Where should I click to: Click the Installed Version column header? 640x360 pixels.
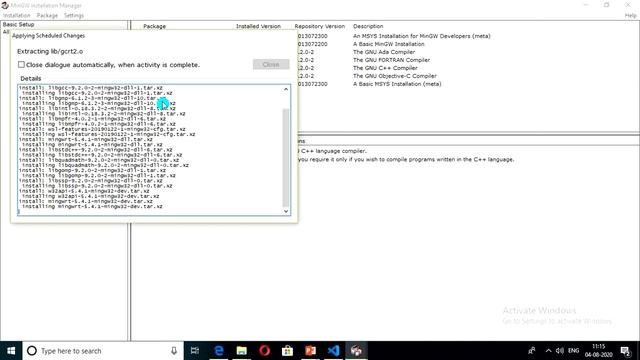tap(258, 26)
